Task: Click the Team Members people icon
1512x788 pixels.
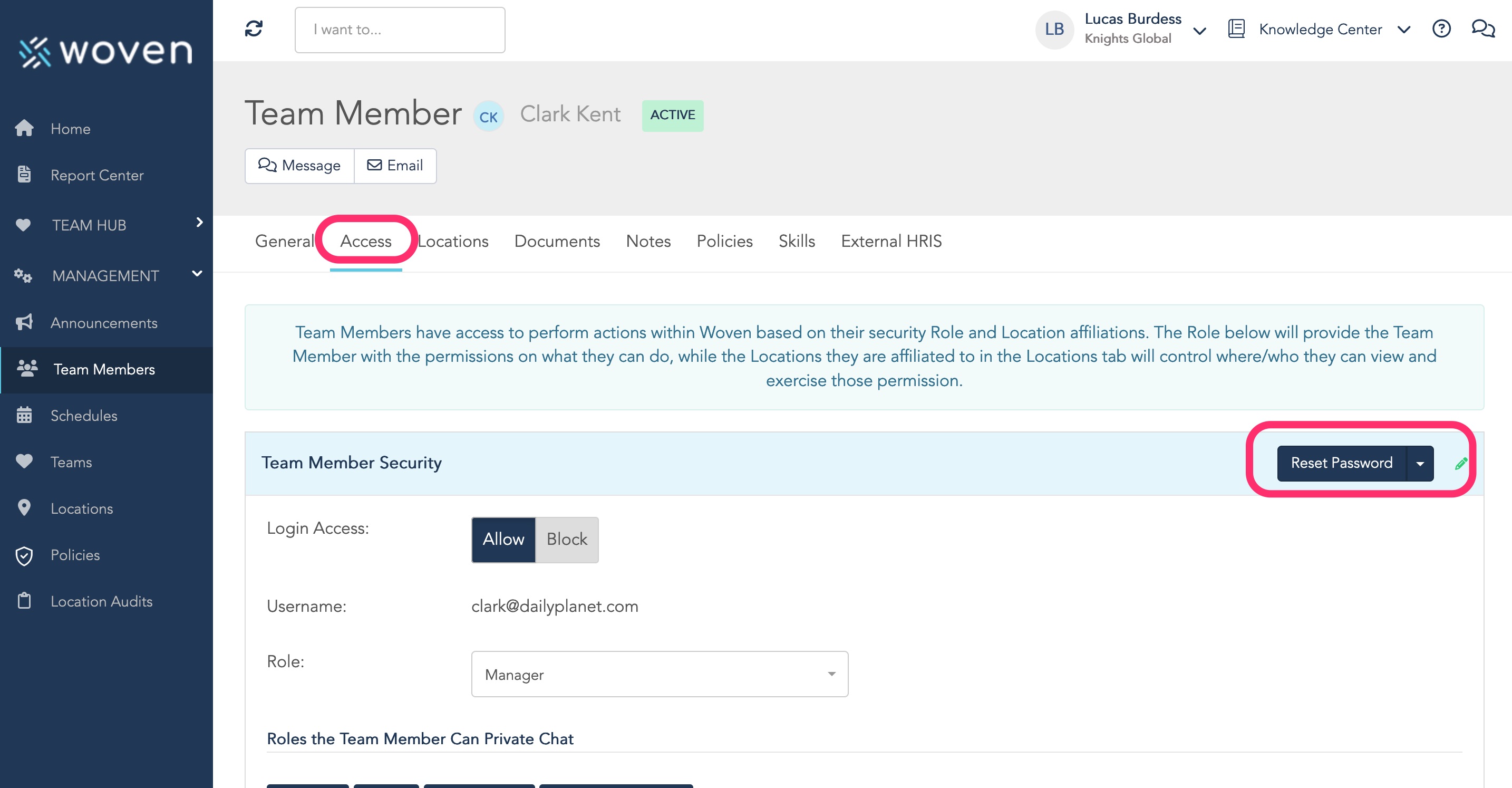Action: (27, 369)
